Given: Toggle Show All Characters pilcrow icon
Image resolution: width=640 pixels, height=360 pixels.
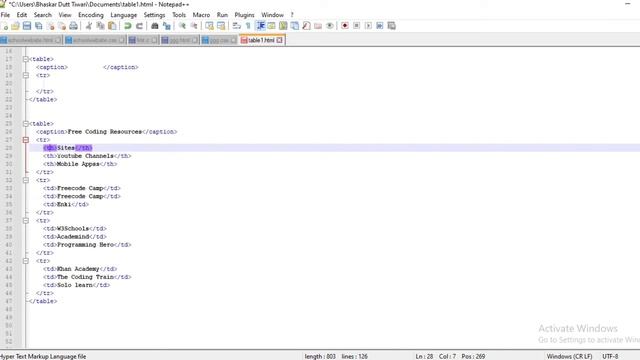Looking at the screenshot, I should [248, 26].
